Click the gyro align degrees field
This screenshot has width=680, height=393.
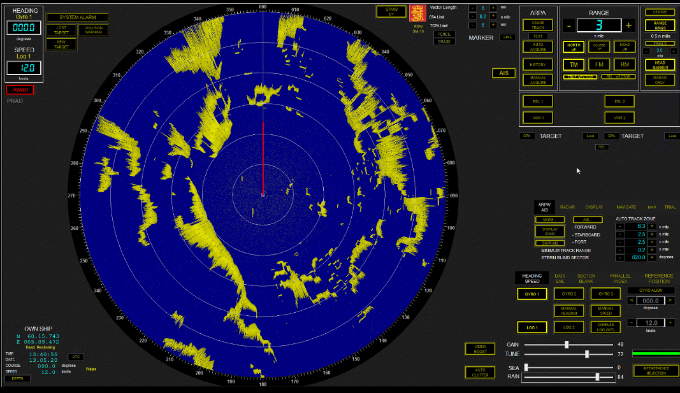[x=651, y=300]
